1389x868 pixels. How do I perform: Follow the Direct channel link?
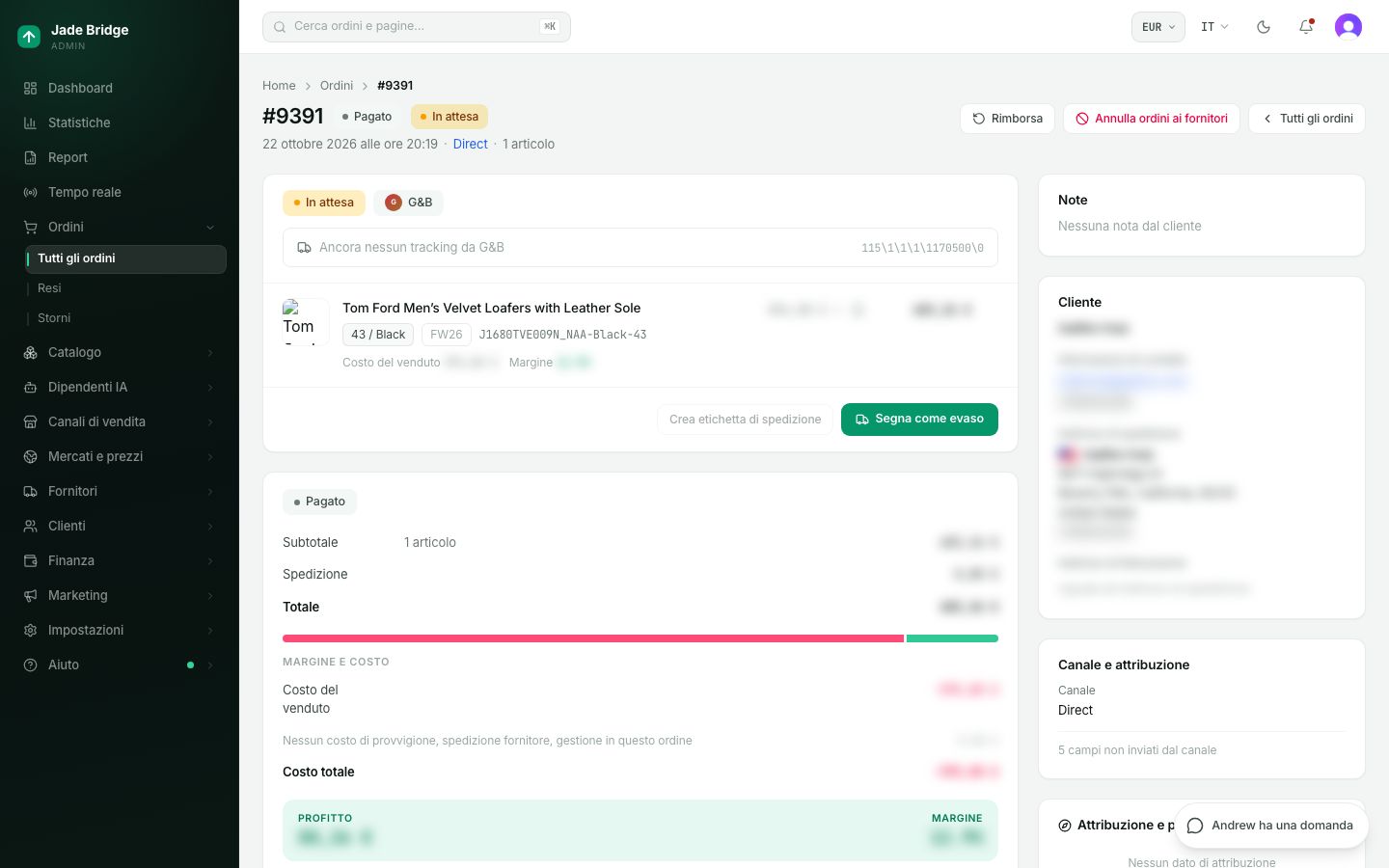click(x=471, y=144)
